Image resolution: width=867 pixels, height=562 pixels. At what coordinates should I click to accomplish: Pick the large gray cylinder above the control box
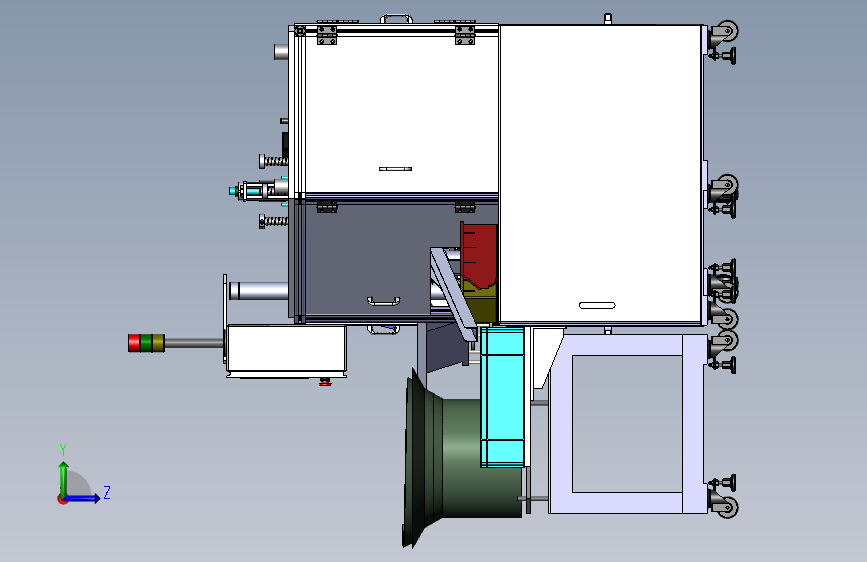[x=259, y=291]
